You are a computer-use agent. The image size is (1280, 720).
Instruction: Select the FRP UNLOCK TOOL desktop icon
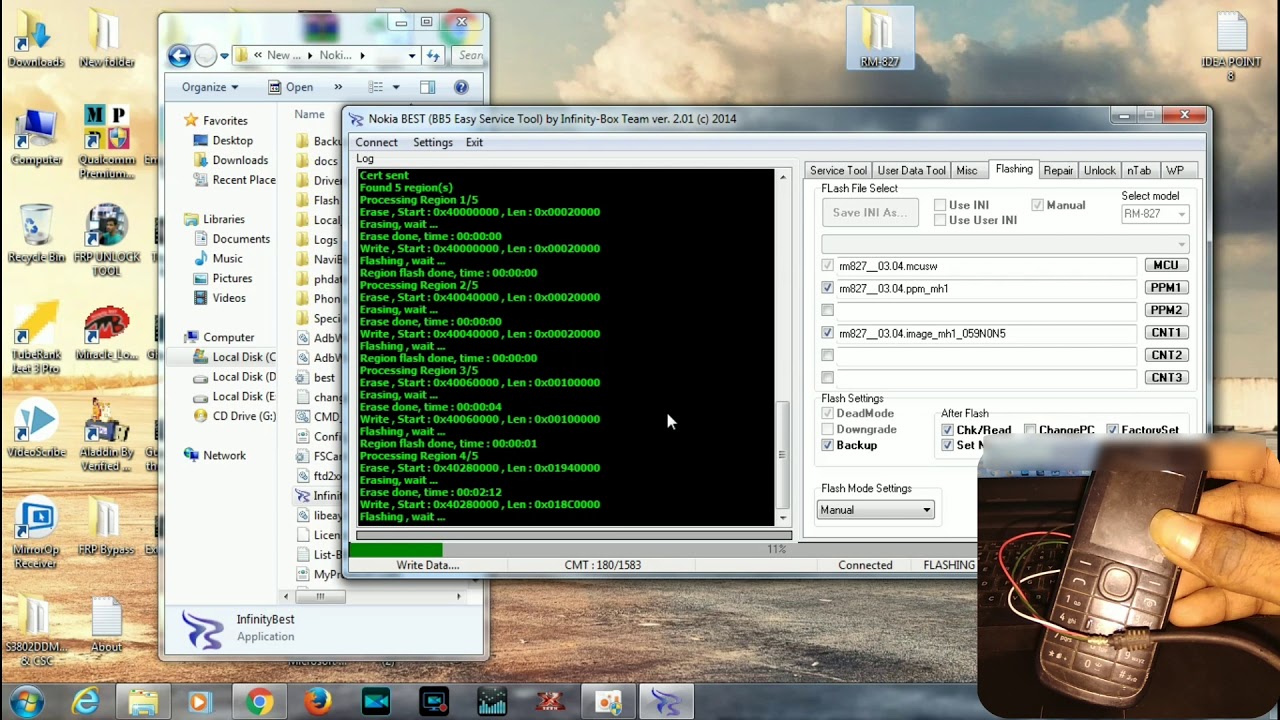point(106,240)
